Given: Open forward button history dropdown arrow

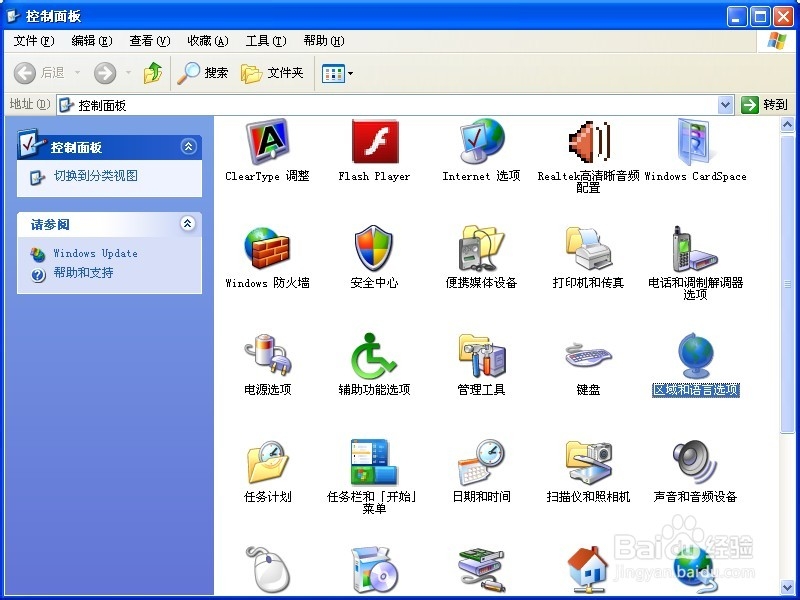Looking at the screenshot, I should coord(129,73).
